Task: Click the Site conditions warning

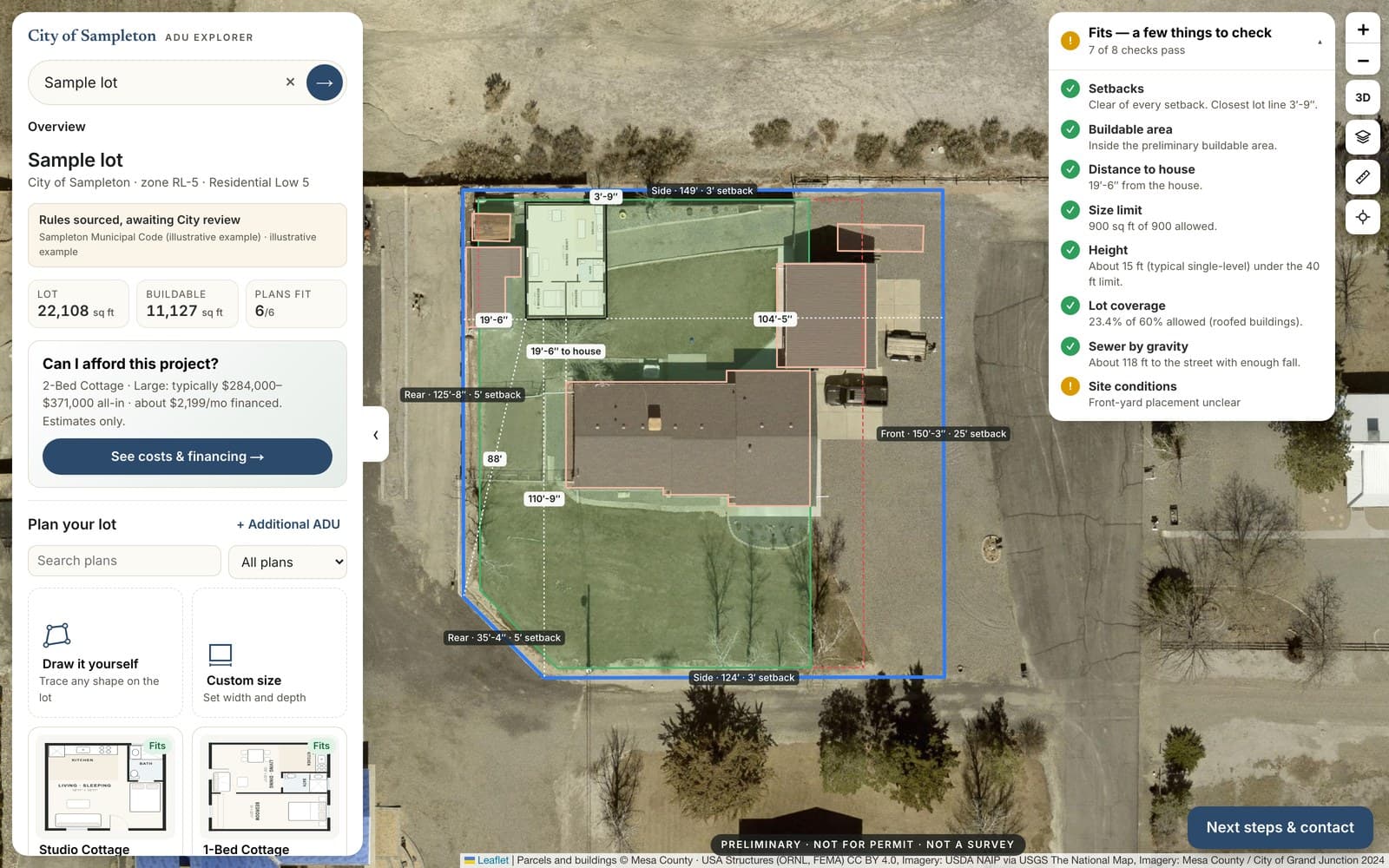Action: [x=1191, y=394]
